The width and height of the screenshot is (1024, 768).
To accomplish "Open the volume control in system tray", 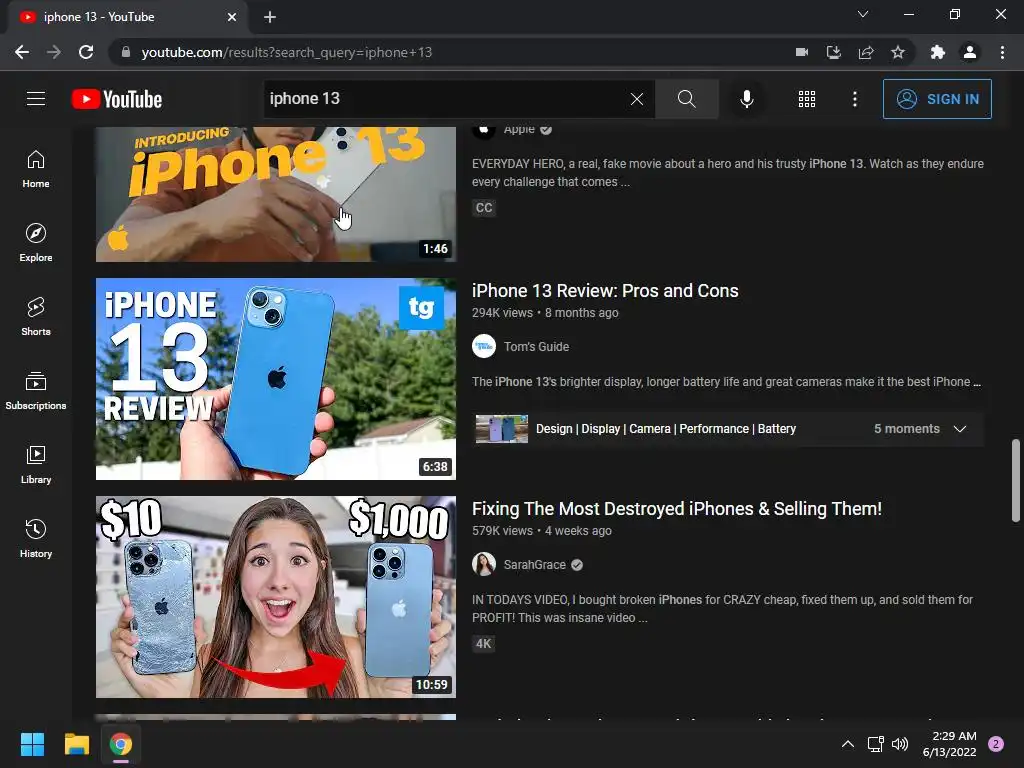I will [900, 744].
